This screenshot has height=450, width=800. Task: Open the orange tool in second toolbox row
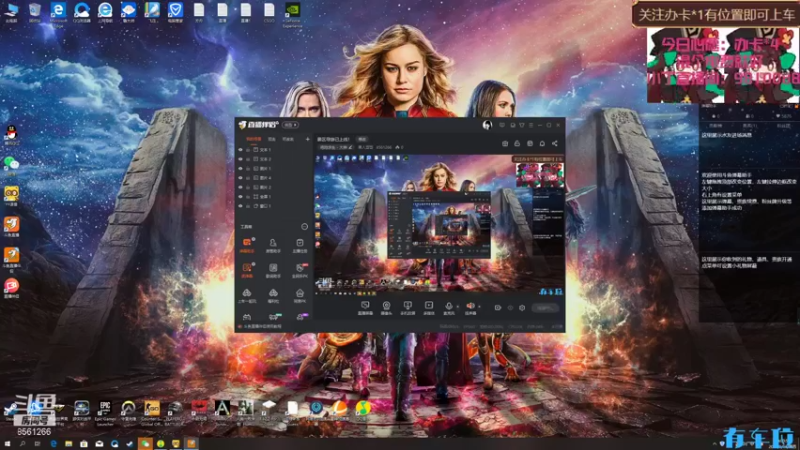(247, 270)
